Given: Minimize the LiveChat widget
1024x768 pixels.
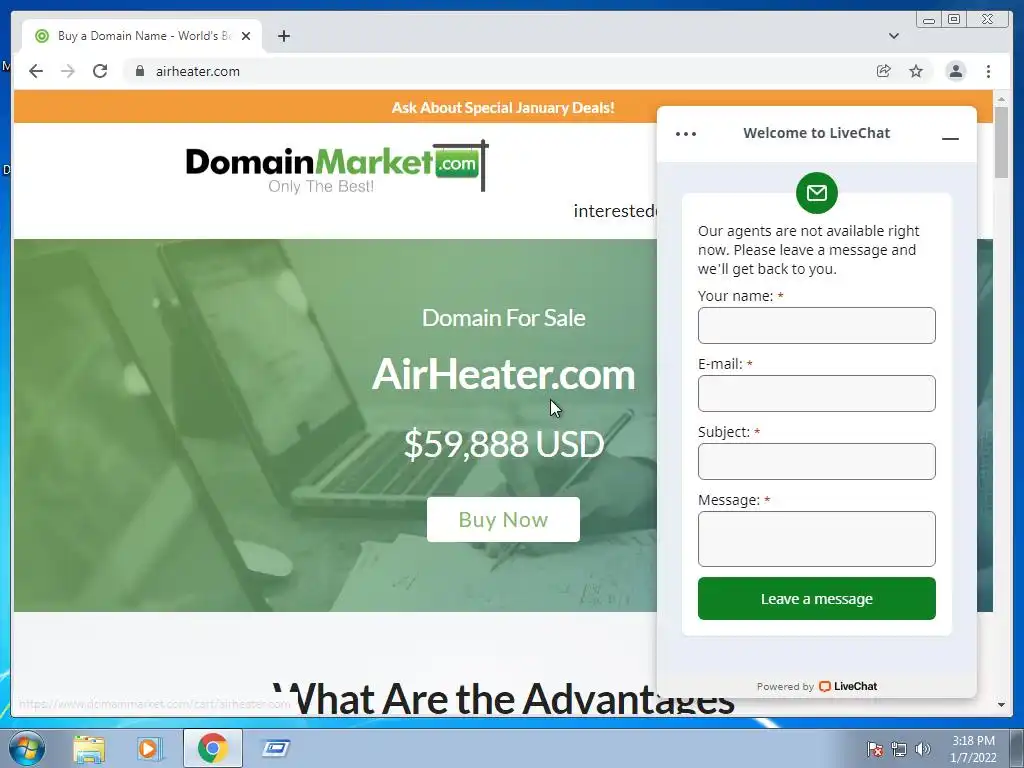Looking at the screenshot, I should [x=950, y=138].
